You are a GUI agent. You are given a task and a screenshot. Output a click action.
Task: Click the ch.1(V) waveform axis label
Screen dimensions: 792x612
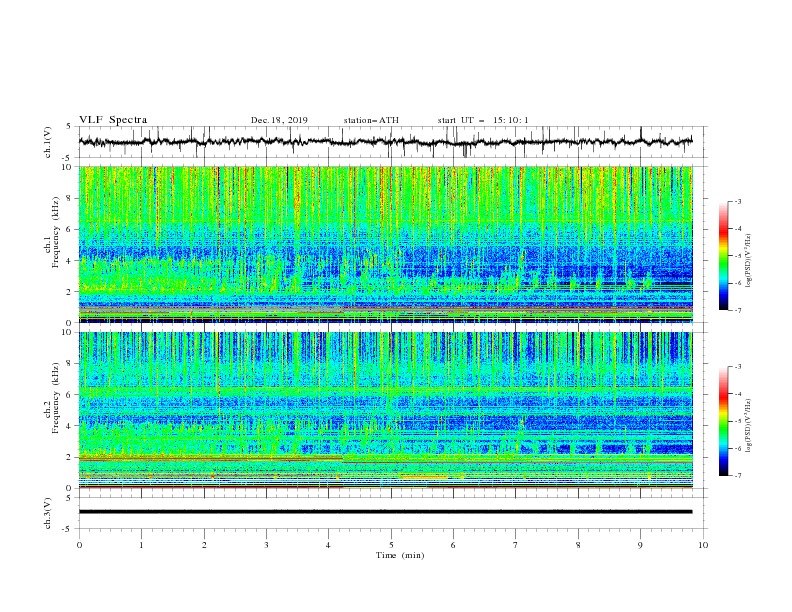48,142
